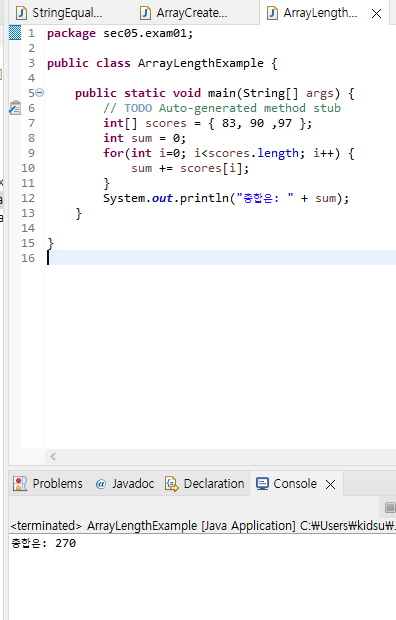
Task: Click 'sec05.exam01' package name on line 1
Action: coord(145,33)
